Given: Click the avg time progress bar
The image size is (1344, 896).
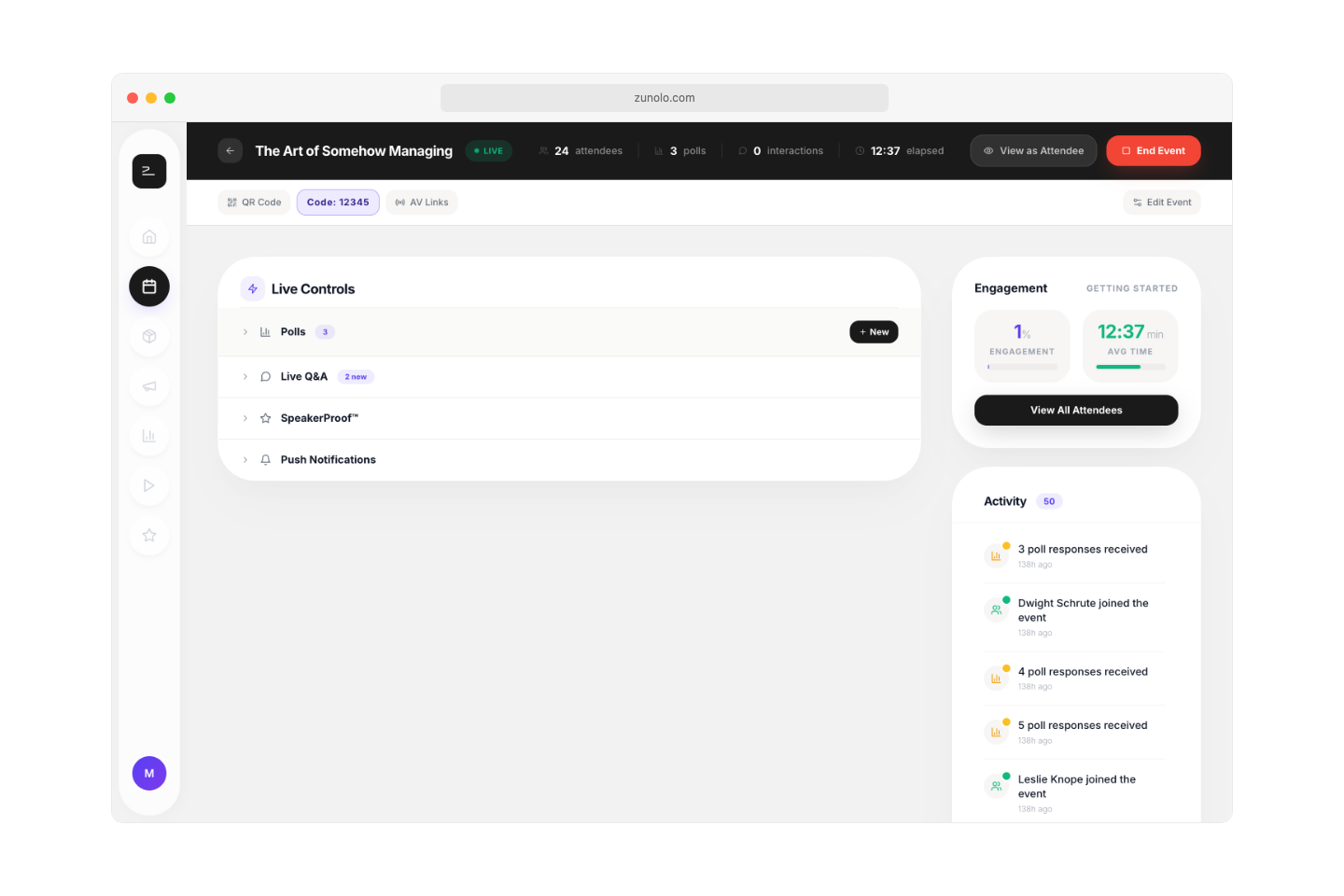Looking at the screenshot, I should [1129, 367].
